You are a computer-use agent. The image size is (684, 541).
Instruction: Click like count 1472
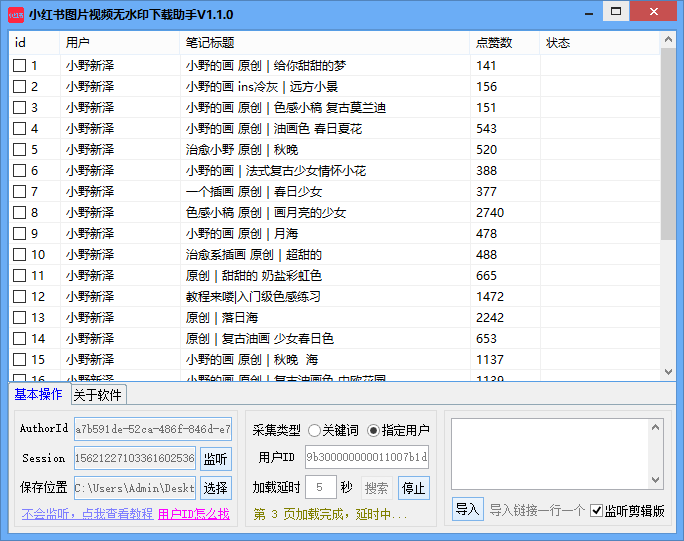(490, 297)
